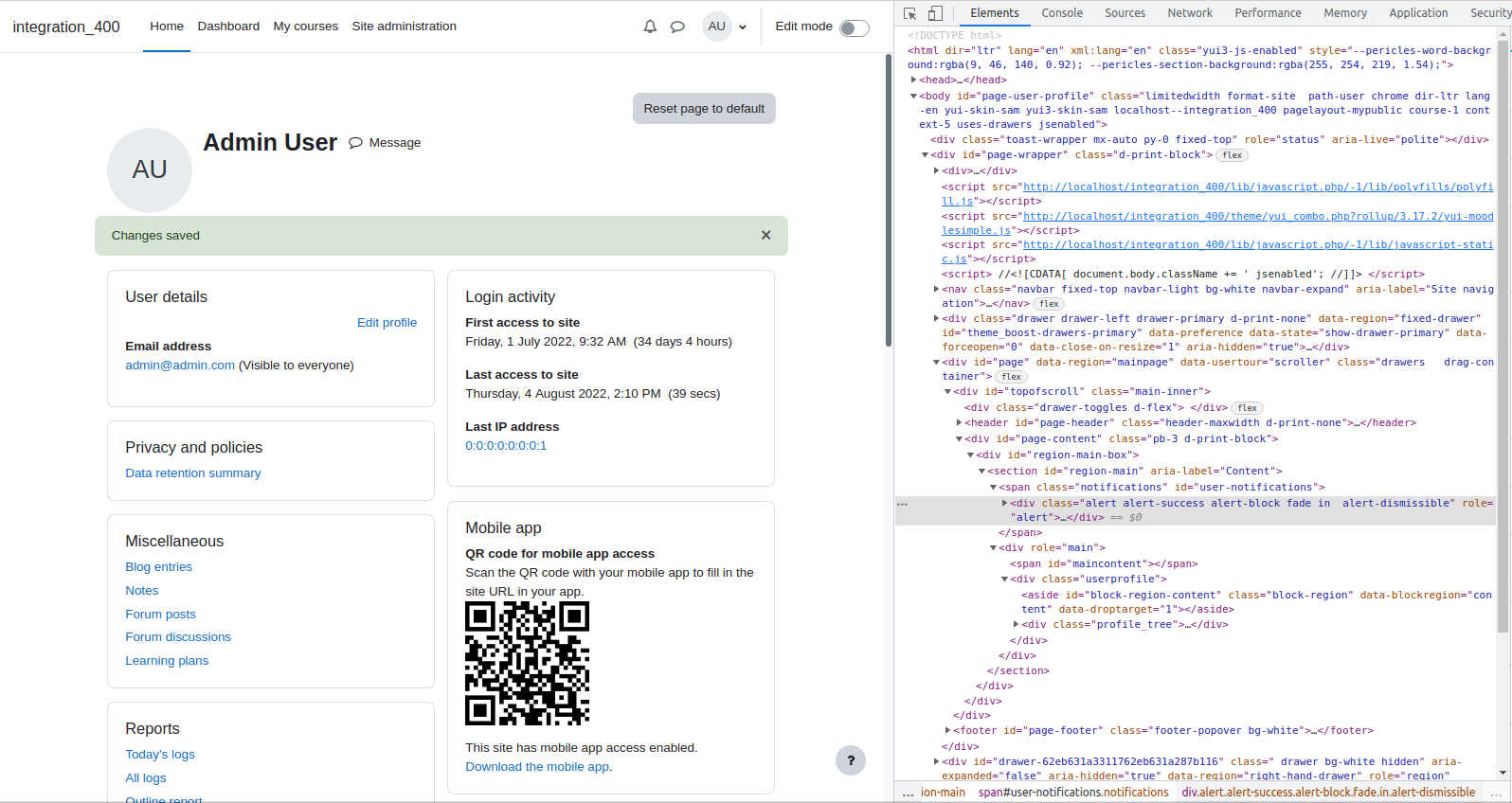Open the notifications bell icon
This screenshot has width=1512, height=803.
click(x=650, y=27)
